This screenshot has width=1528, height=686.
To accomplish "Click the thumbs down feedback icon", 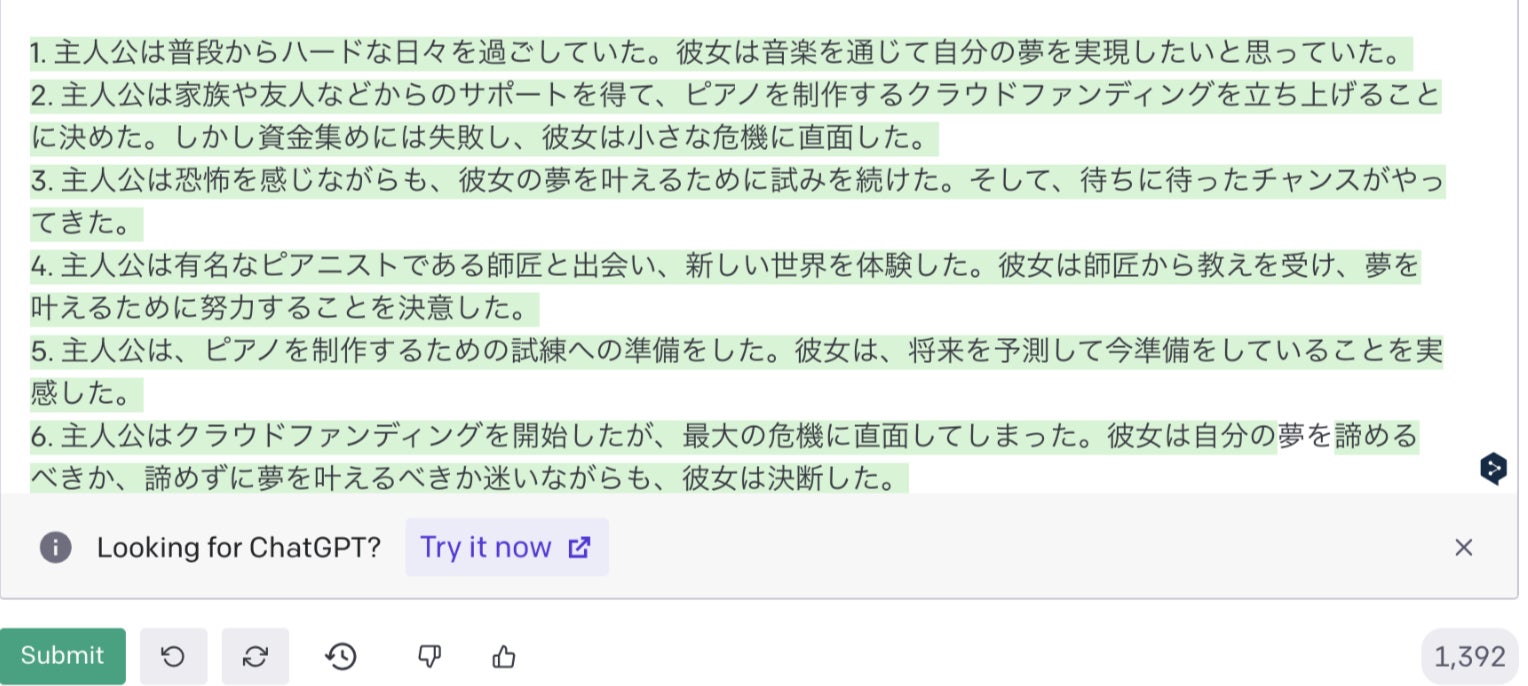I will 429,656.
